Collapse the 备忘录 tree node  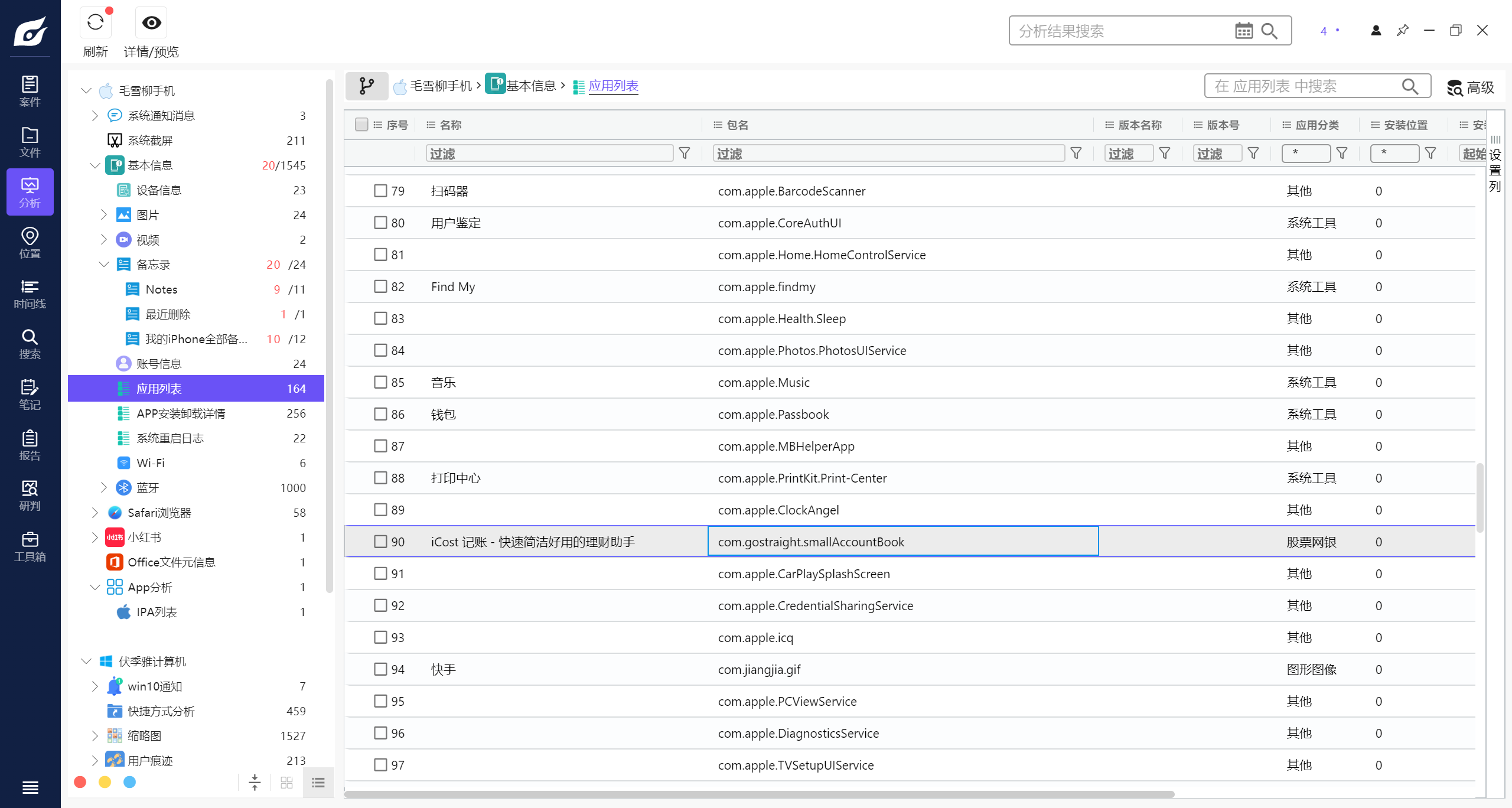(104, 265)
